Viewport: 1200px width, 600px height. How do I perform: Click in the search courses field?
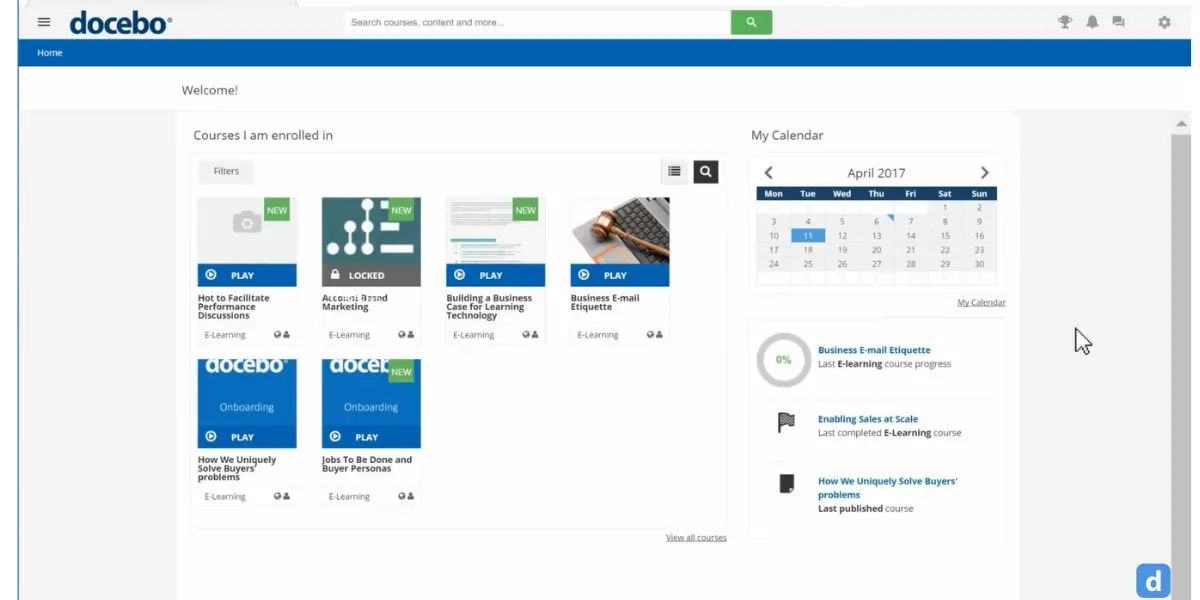(x=537, y=22)
